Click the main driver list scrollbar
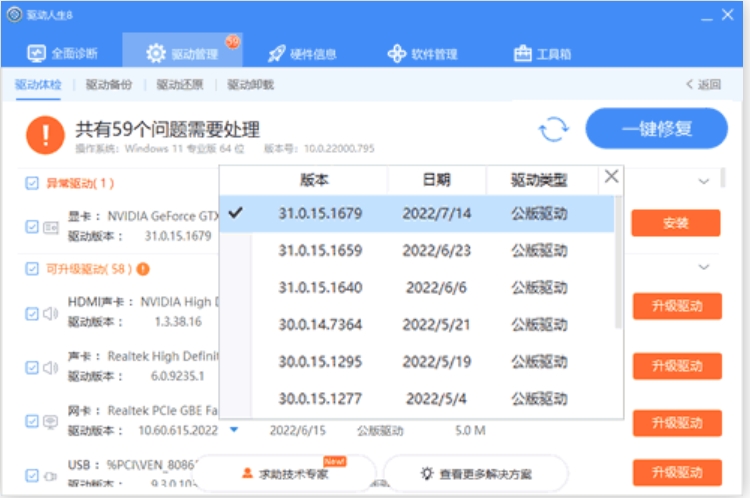Viewport: 750px width, 498px height. (723, 177)
